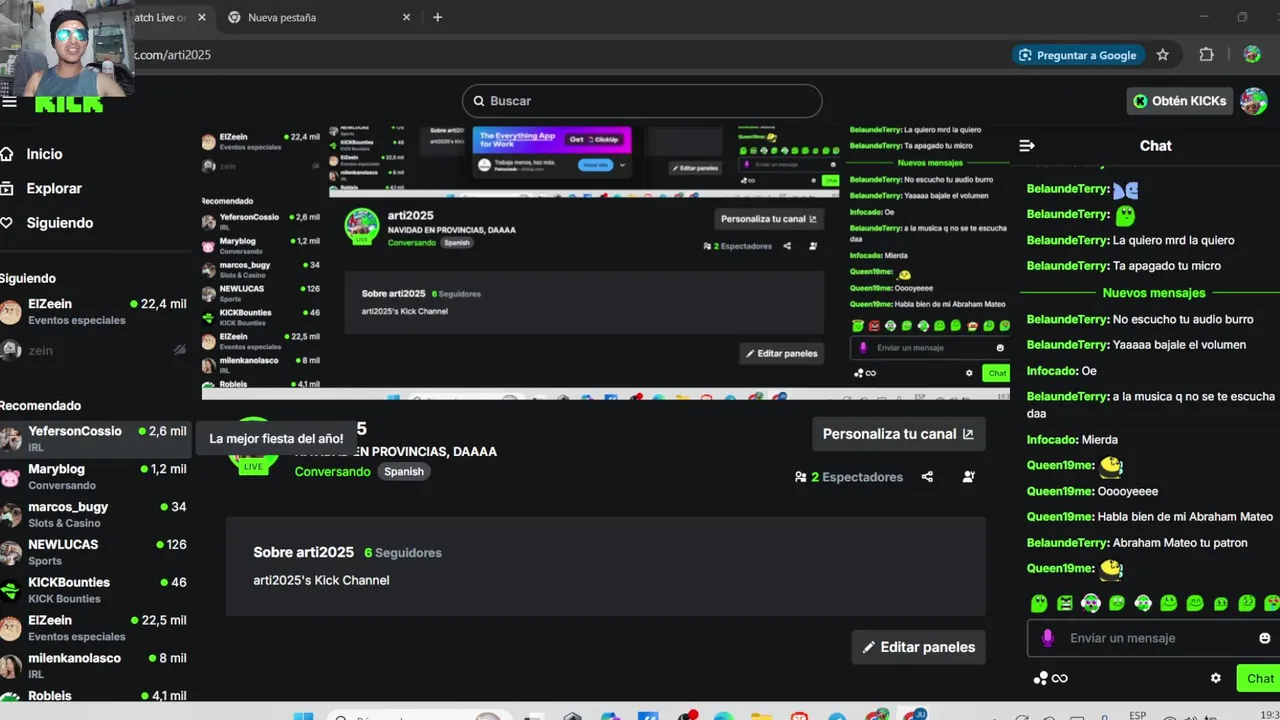Click Personaliza tu canal button
1280x720 pixels.
click(x=898, y=434)
